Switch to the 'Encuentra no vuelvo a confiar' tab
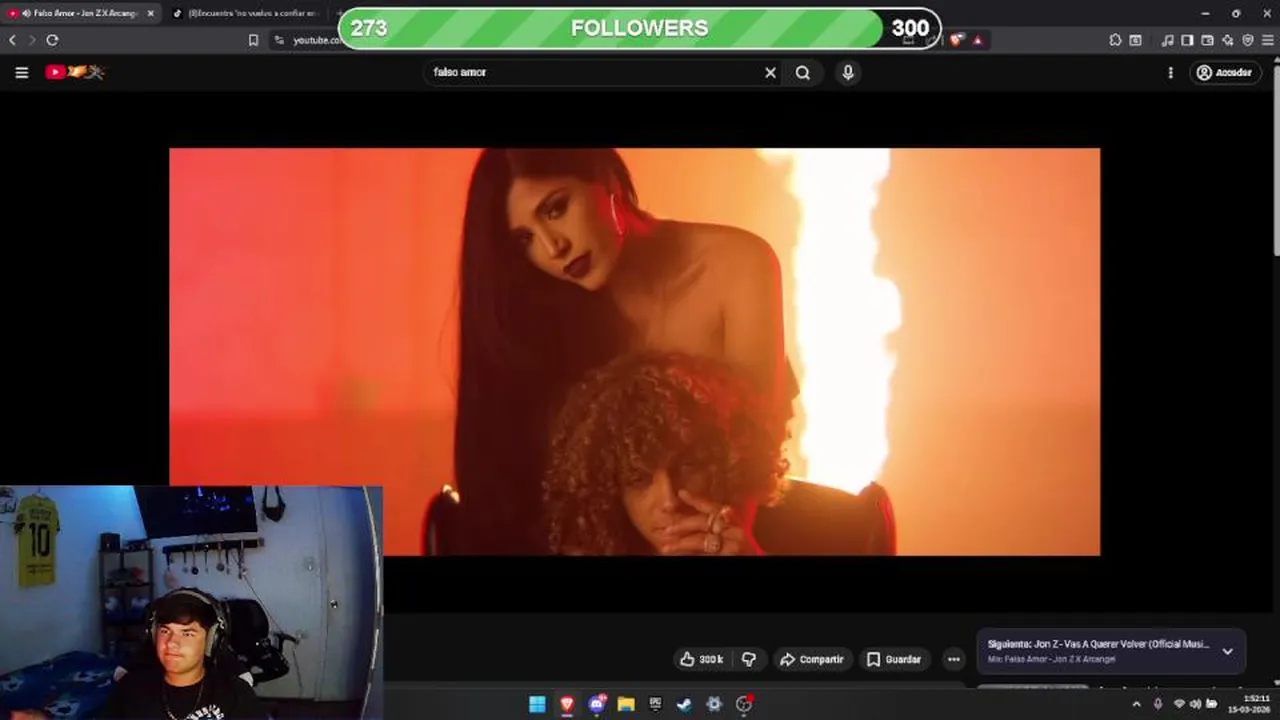The height and width of the screenshot is (720, 1280). click(x=246, y=13)
